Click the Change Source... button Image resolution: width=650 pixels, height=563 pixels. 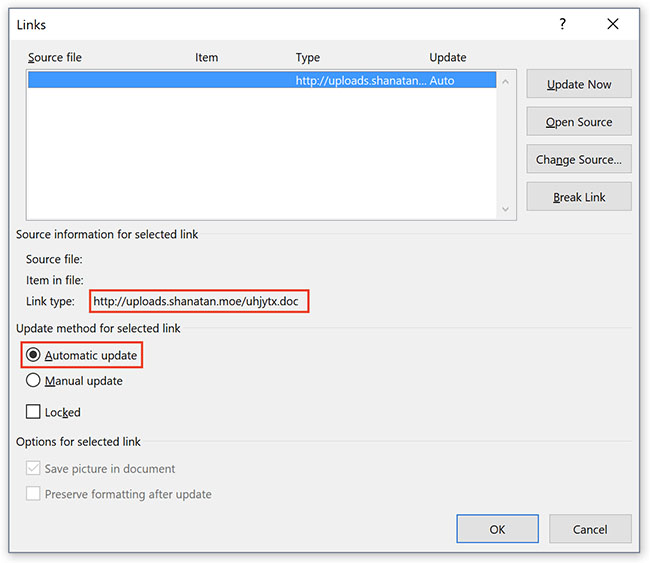point(579,160)
